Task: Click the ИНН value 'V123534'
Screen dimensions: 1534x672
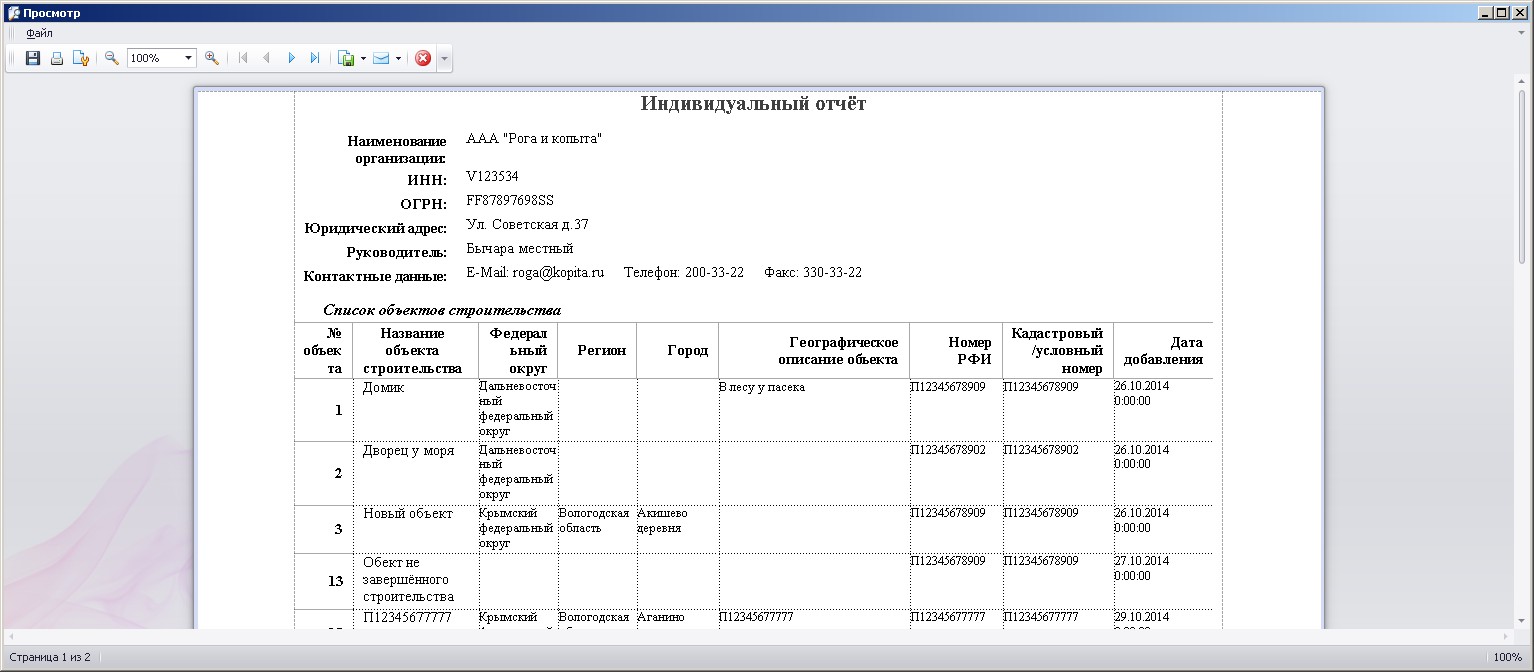Action: tap(492, 176)
